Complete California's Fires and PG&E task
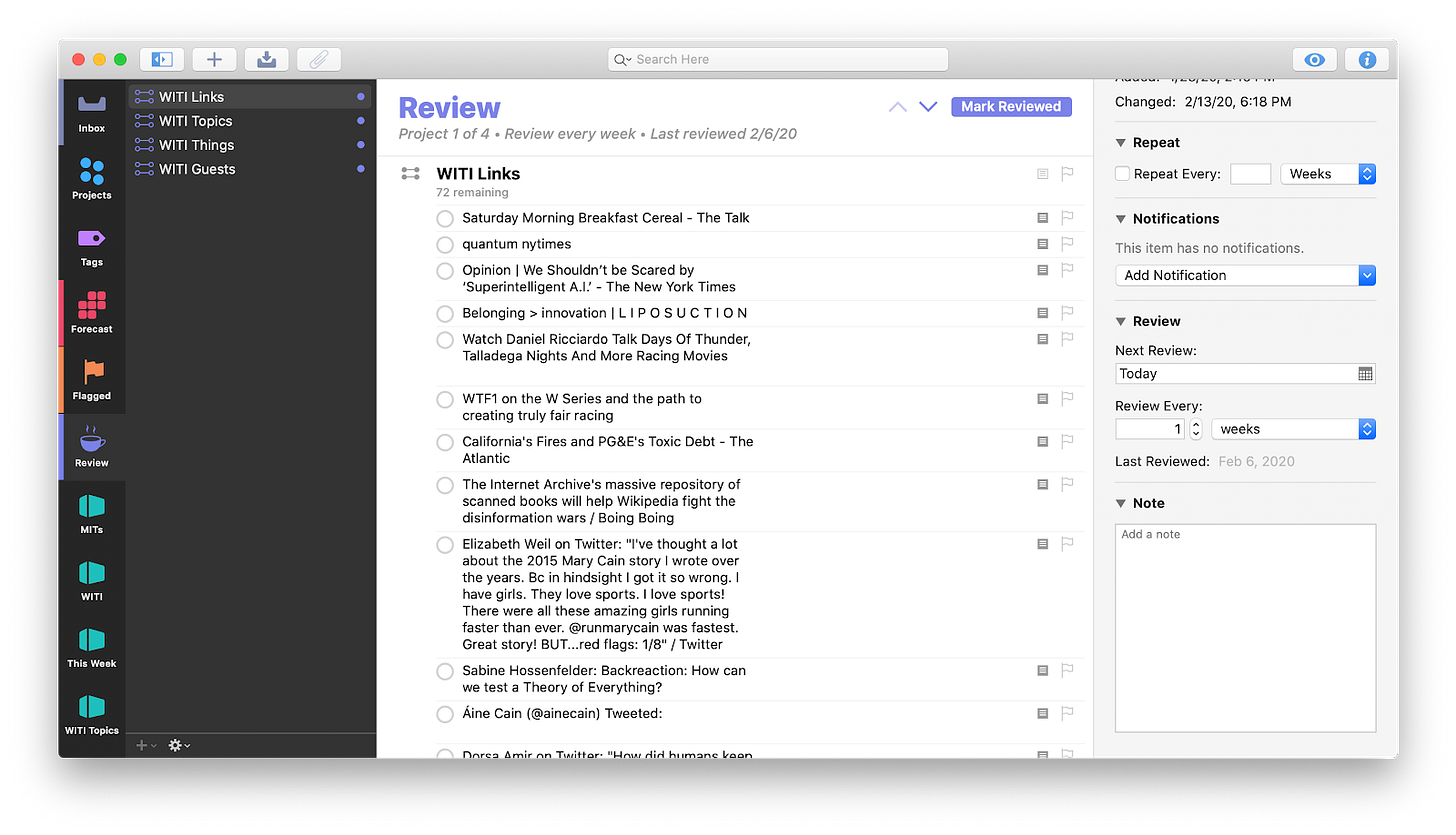The image size is (1456, 835). click(445, 442)
